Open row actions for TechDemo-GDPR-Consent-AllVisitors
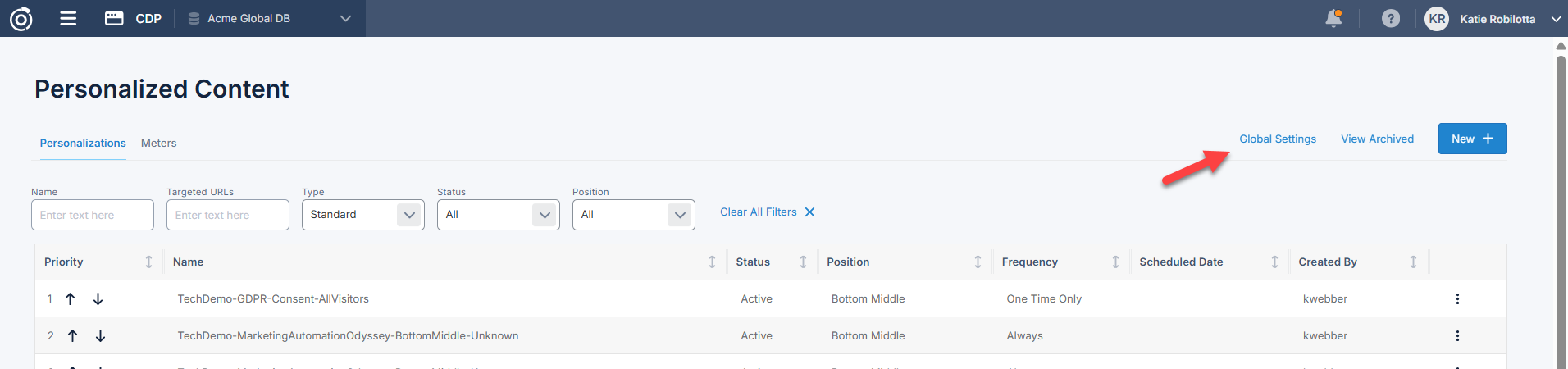 (1457, 299)
